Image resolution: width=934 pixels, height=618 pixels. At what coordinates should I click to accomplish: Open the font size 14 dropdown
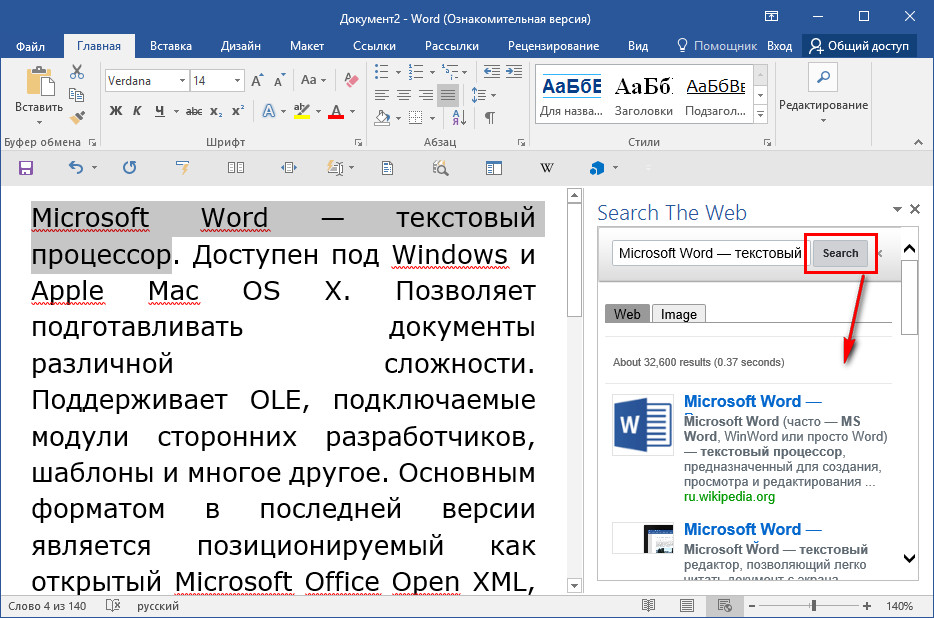(237, 80)
